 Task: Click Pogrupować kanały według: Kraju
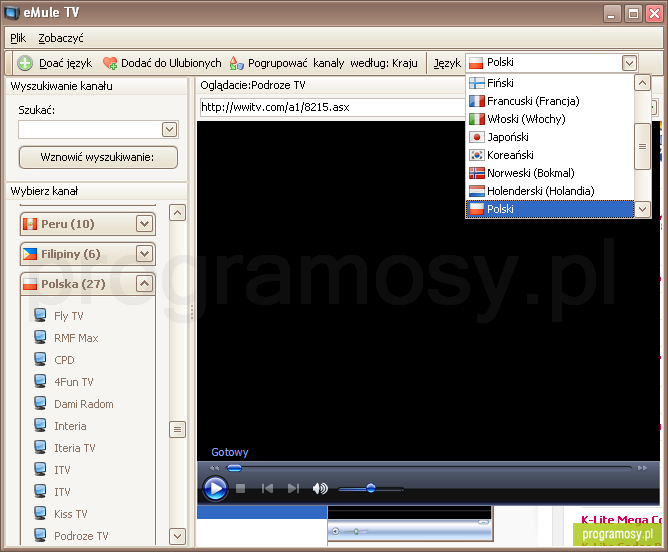[x=333, y=63]
